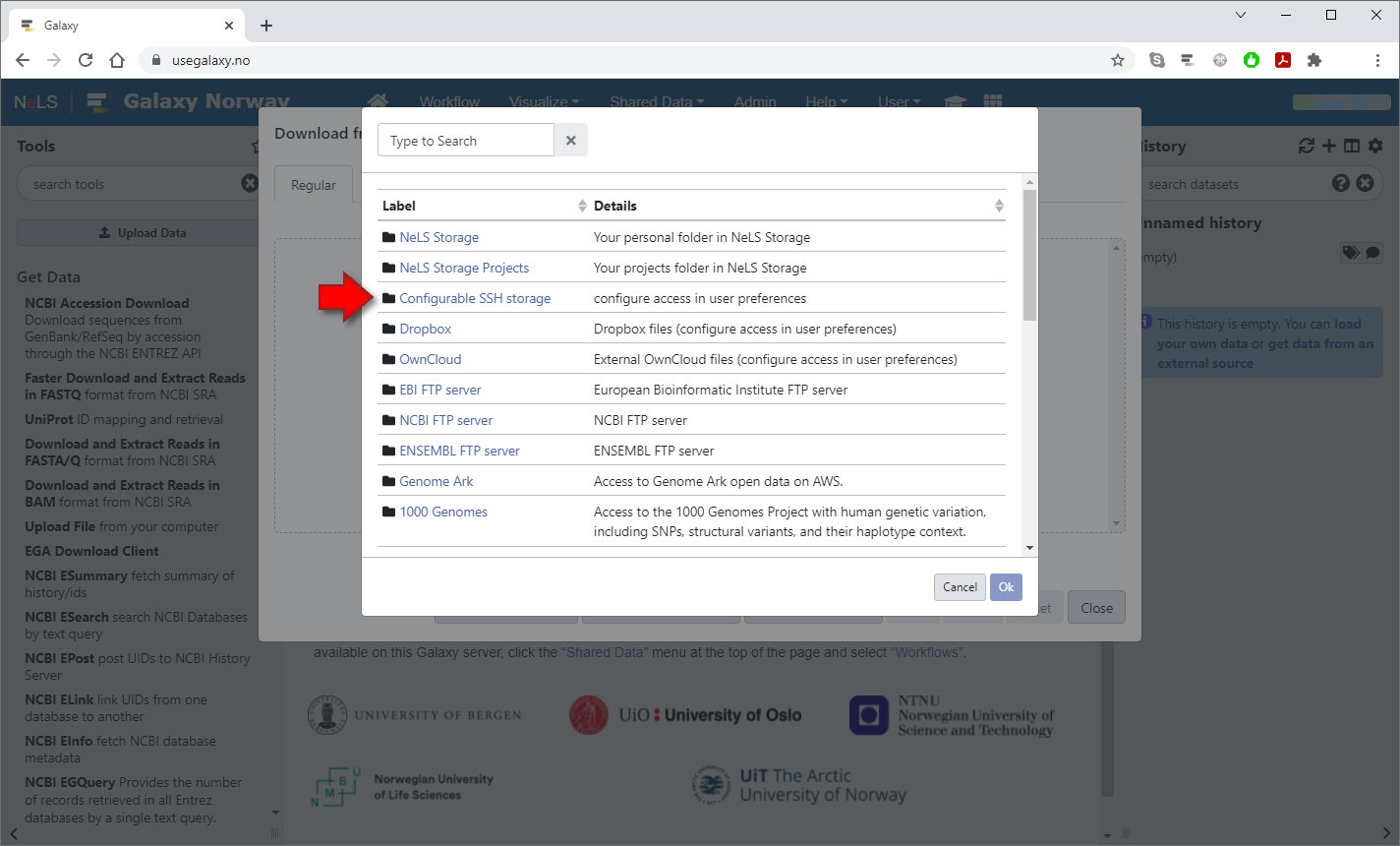Screen dimensions: 1400x846
Task: Click the Adobe Acrobat extension icon
Action: click(x=1283, y=60)
